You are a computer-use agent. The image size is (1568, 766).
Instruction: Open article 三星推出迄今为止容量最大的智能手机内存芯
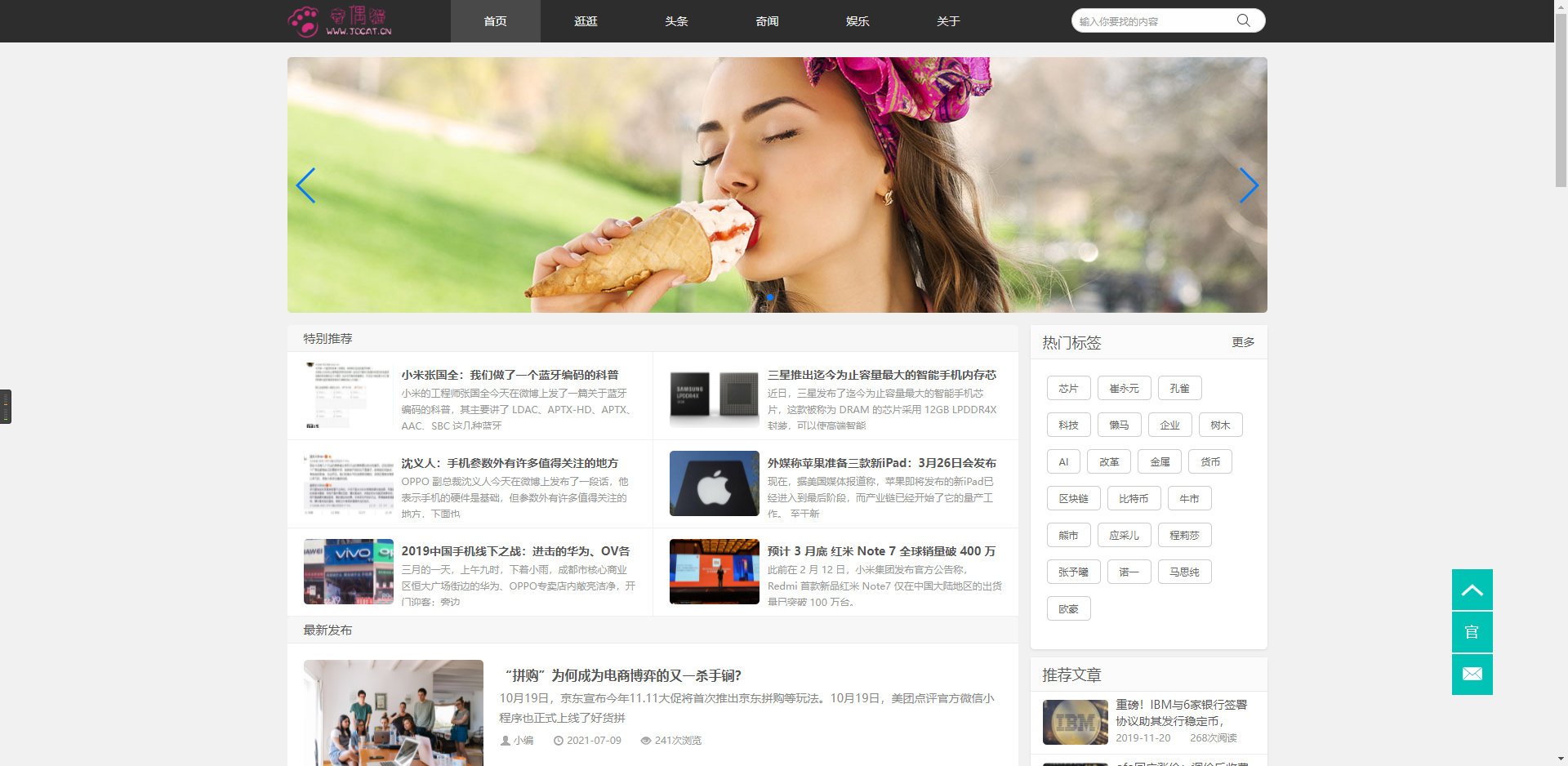(882, 375)
